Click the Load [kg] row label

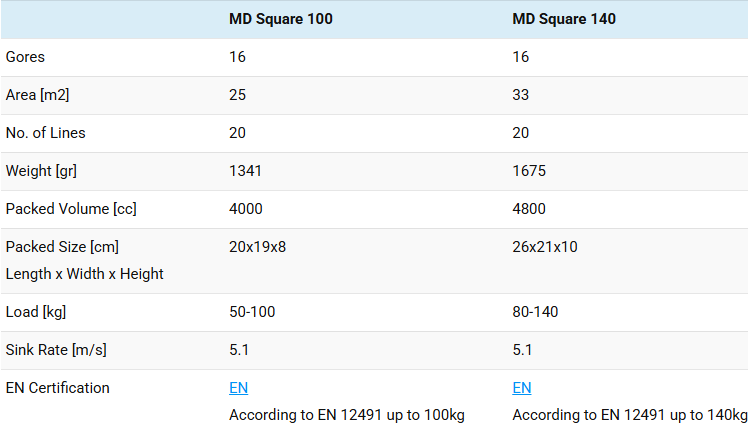36,312
